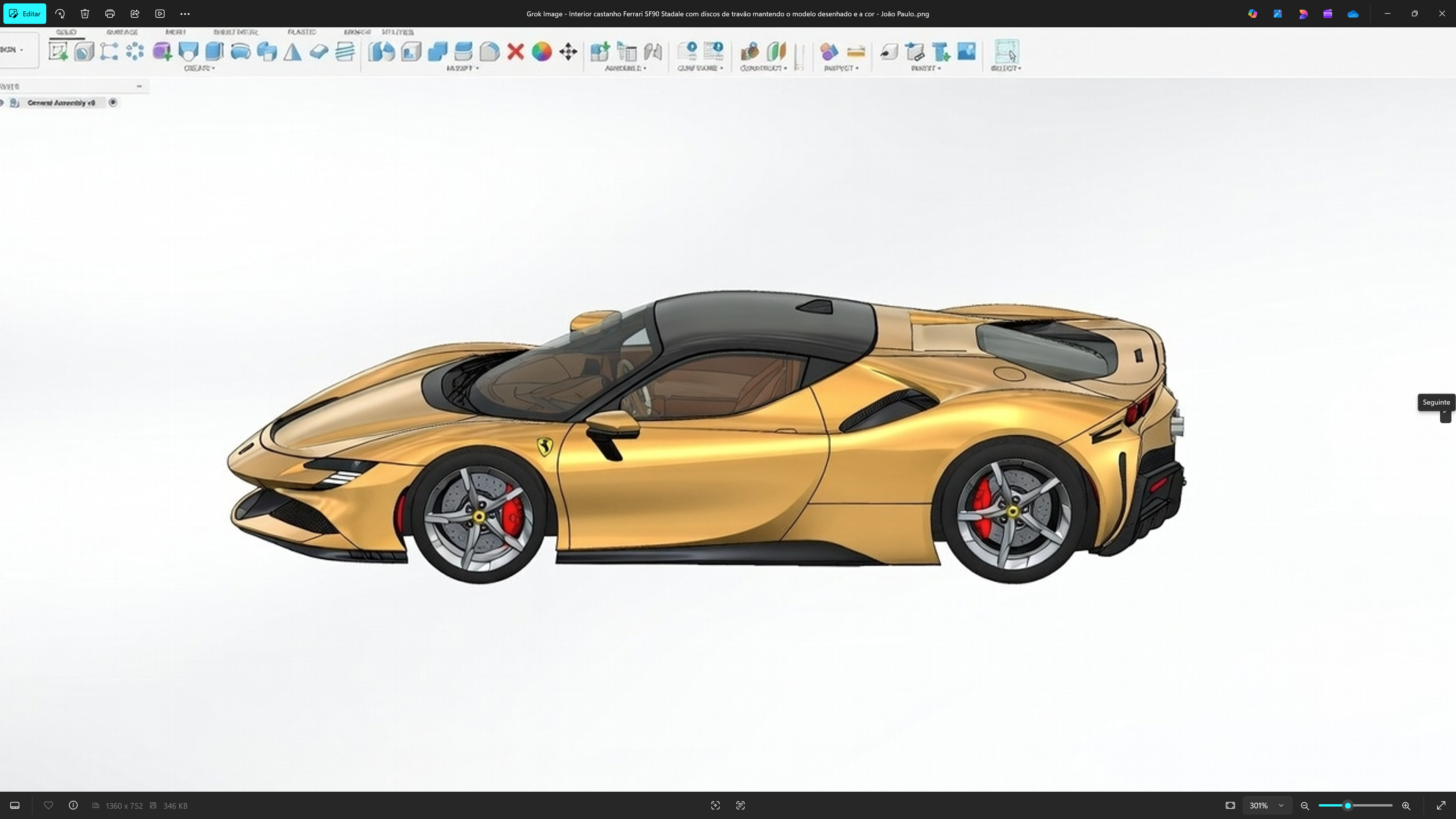Screen dimensions: 1456x819
Task: Toggle the file info panel icon
Action: (74, 805)
